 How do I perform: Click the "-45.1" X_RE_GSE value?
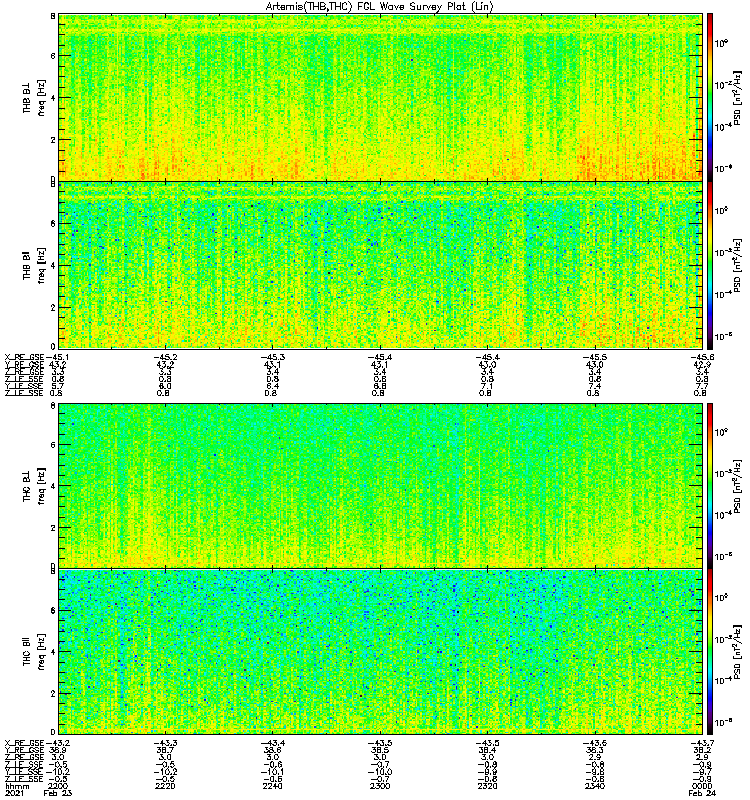(x=57, y=357)
